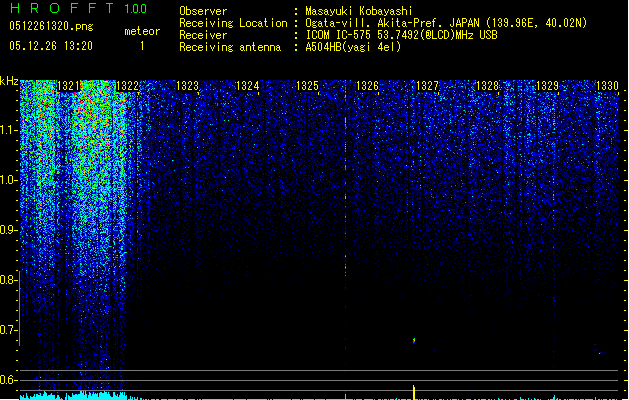Click the 1327 time marker
The width and height of the screenshot is (629, 400).
(x=427, y=86)
